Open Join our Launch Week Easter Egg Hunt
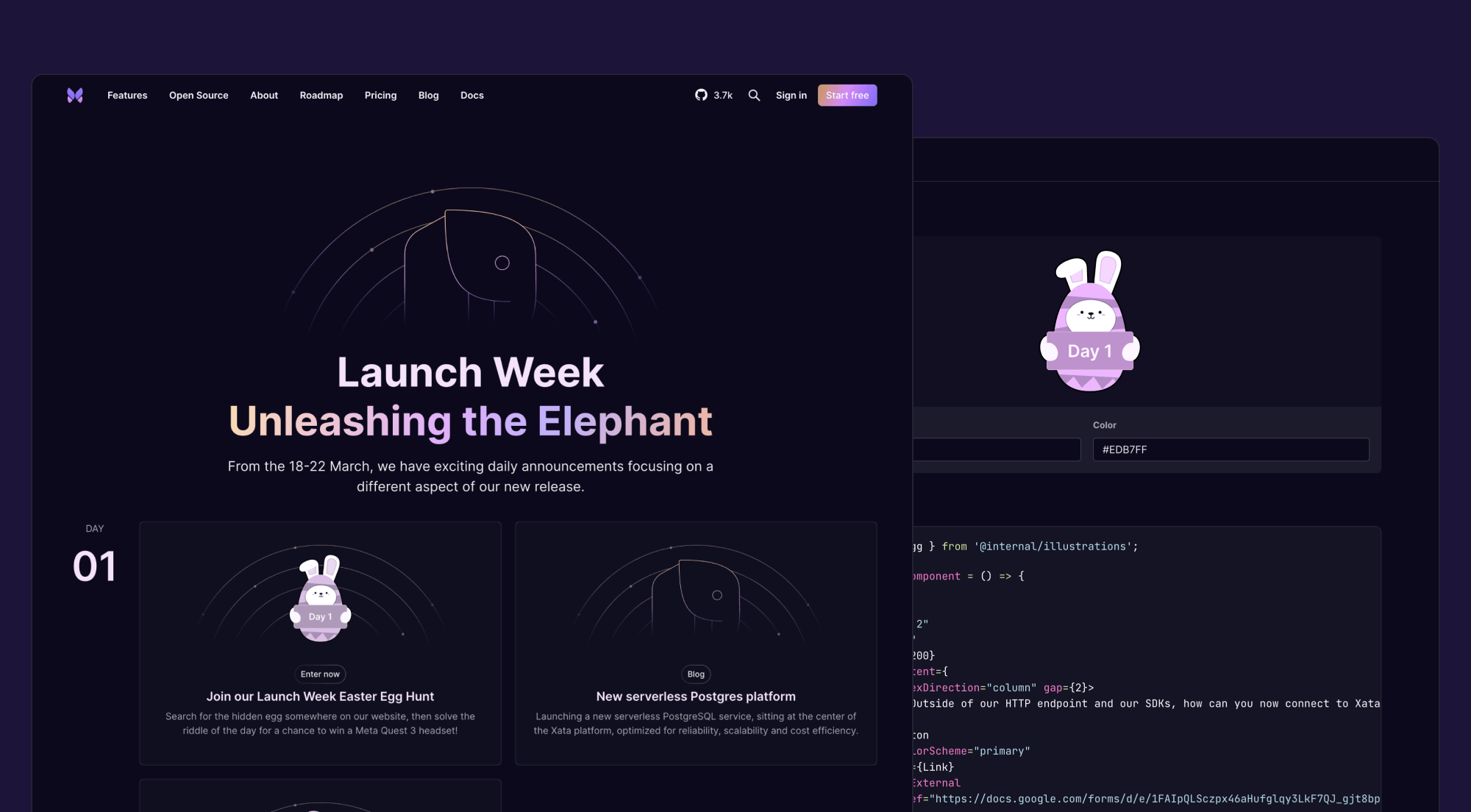 coord(320,697)
